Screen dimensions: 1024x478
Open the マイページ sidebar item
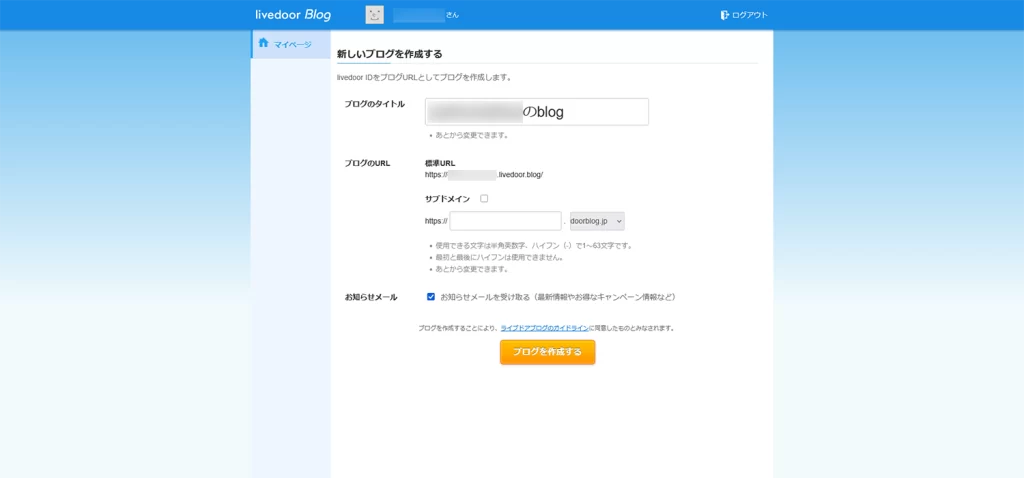click(x=293, y=44)
